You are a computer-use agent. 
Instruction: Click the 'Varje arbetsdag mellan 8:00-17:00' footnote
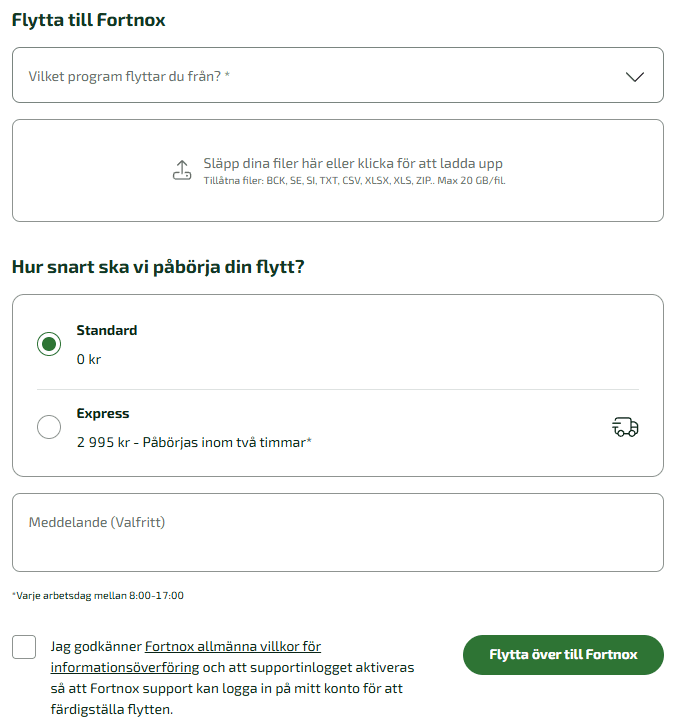point(98,595)
